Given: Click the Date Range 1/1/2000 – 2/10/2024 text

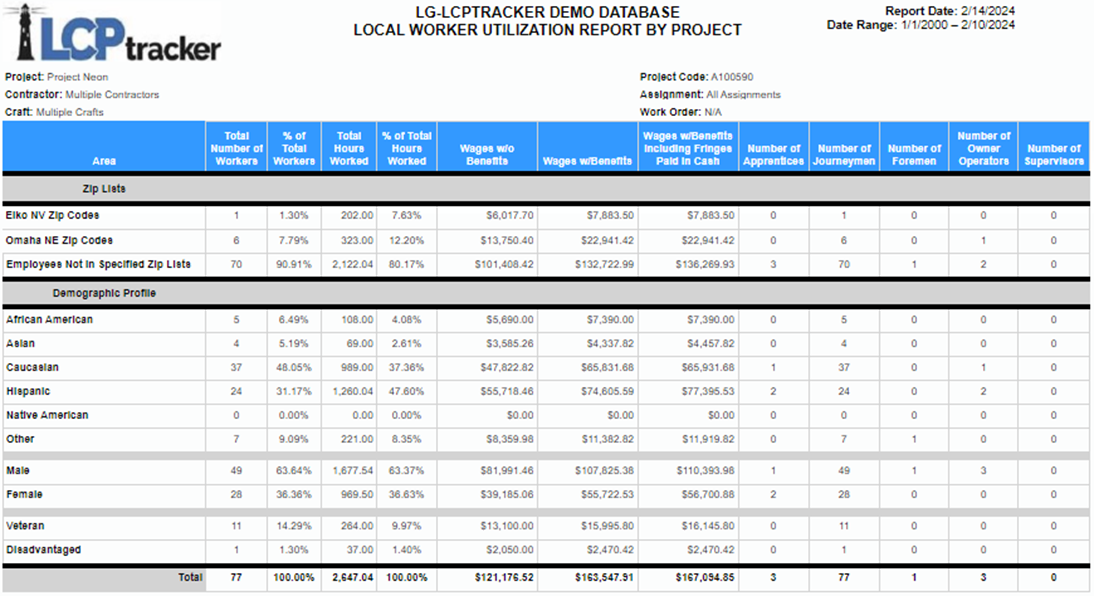Looking at the screenshot, I should point(921,24).
